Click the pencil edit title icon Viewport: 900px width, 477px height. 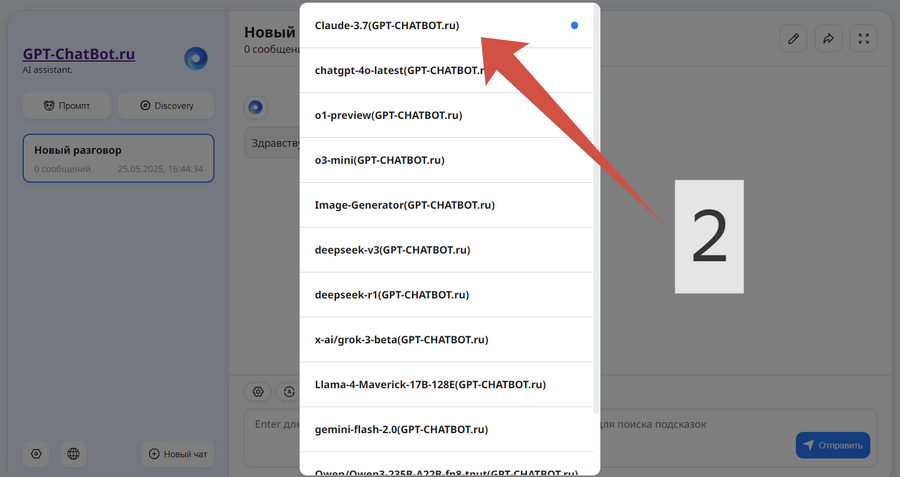point(793,38)
